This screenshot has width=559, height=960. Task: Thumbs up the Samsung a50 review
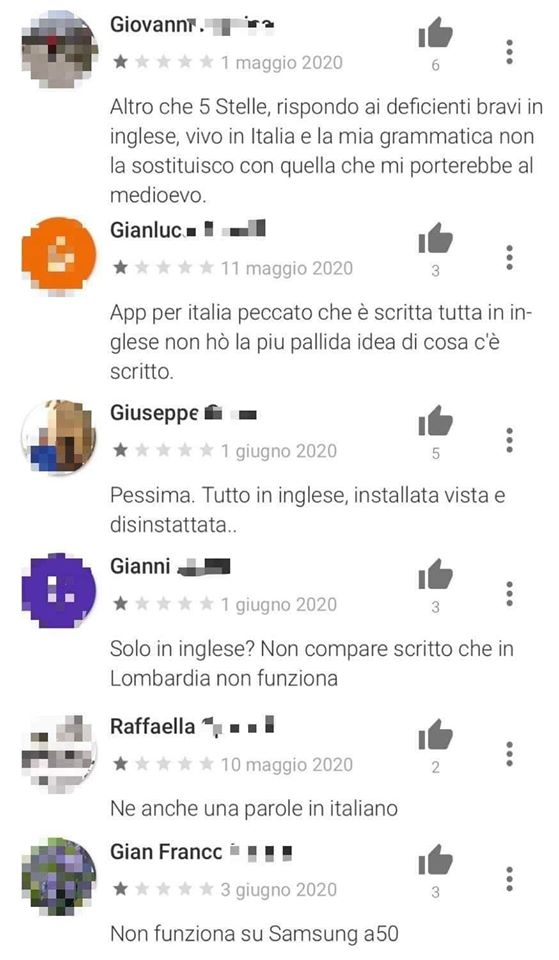tap(435, 859)
